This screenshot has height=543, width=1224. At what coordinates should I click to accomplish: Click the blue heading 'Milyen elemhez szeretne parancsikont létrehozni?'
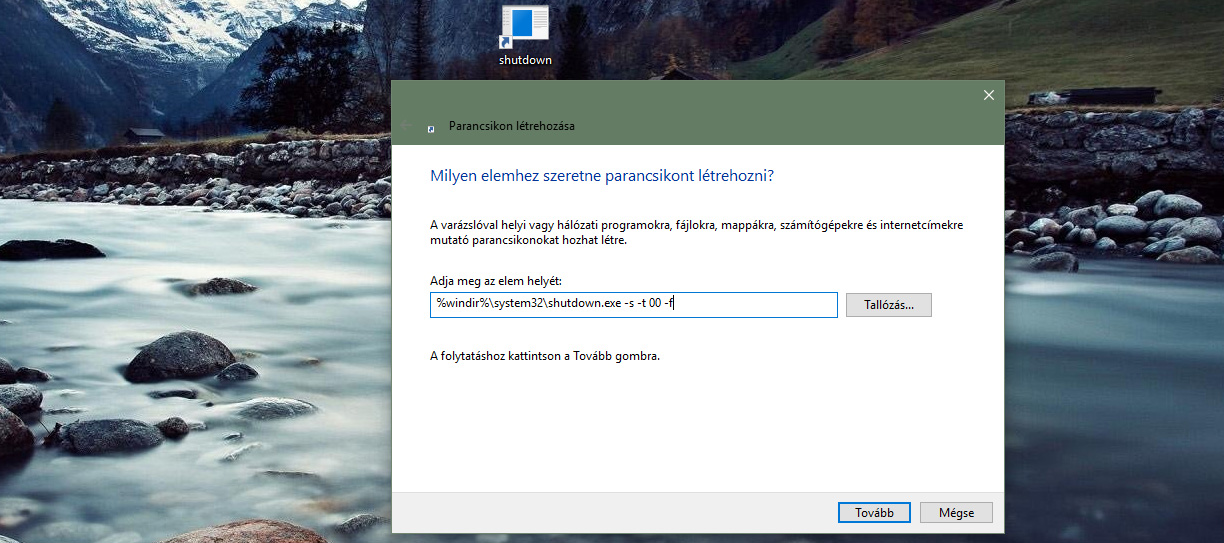click(601, 176)
